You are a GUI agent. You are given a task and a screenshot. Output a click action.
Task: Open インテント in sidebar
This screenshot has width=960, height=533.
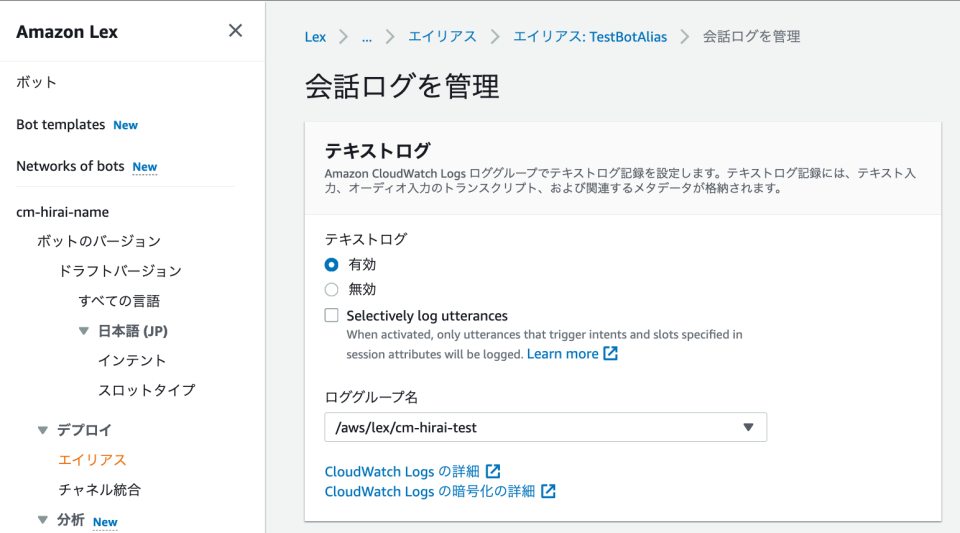tap(132, 360)
